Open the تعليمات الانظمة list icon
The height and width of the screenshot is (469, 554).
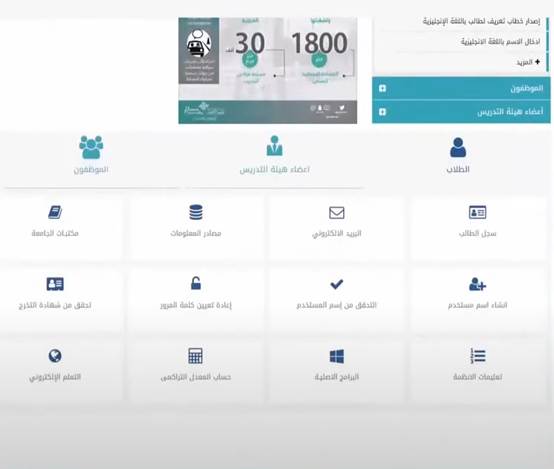tap(477, 356)
